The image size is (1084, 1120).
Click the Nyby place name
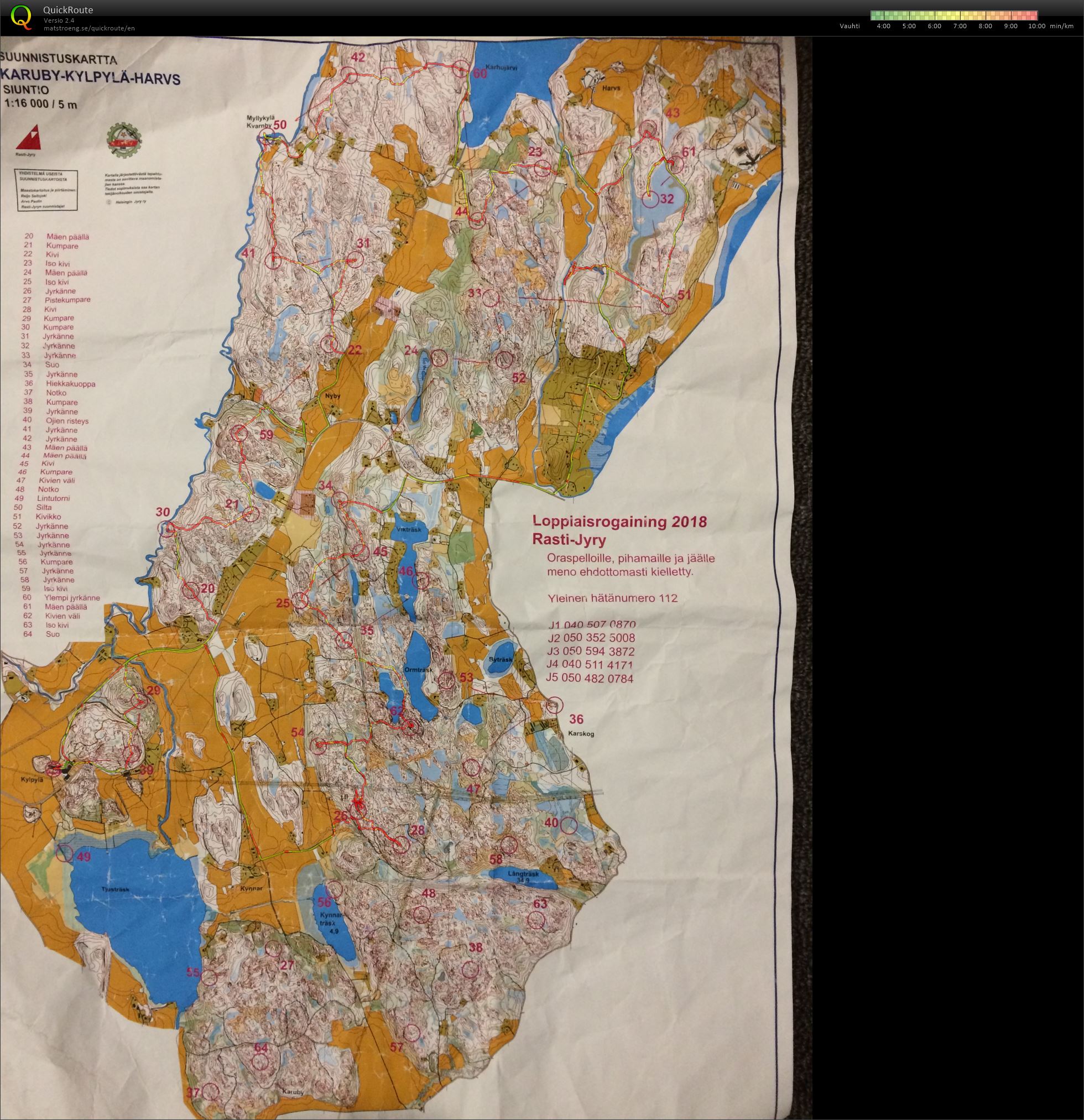coord(332,396)
